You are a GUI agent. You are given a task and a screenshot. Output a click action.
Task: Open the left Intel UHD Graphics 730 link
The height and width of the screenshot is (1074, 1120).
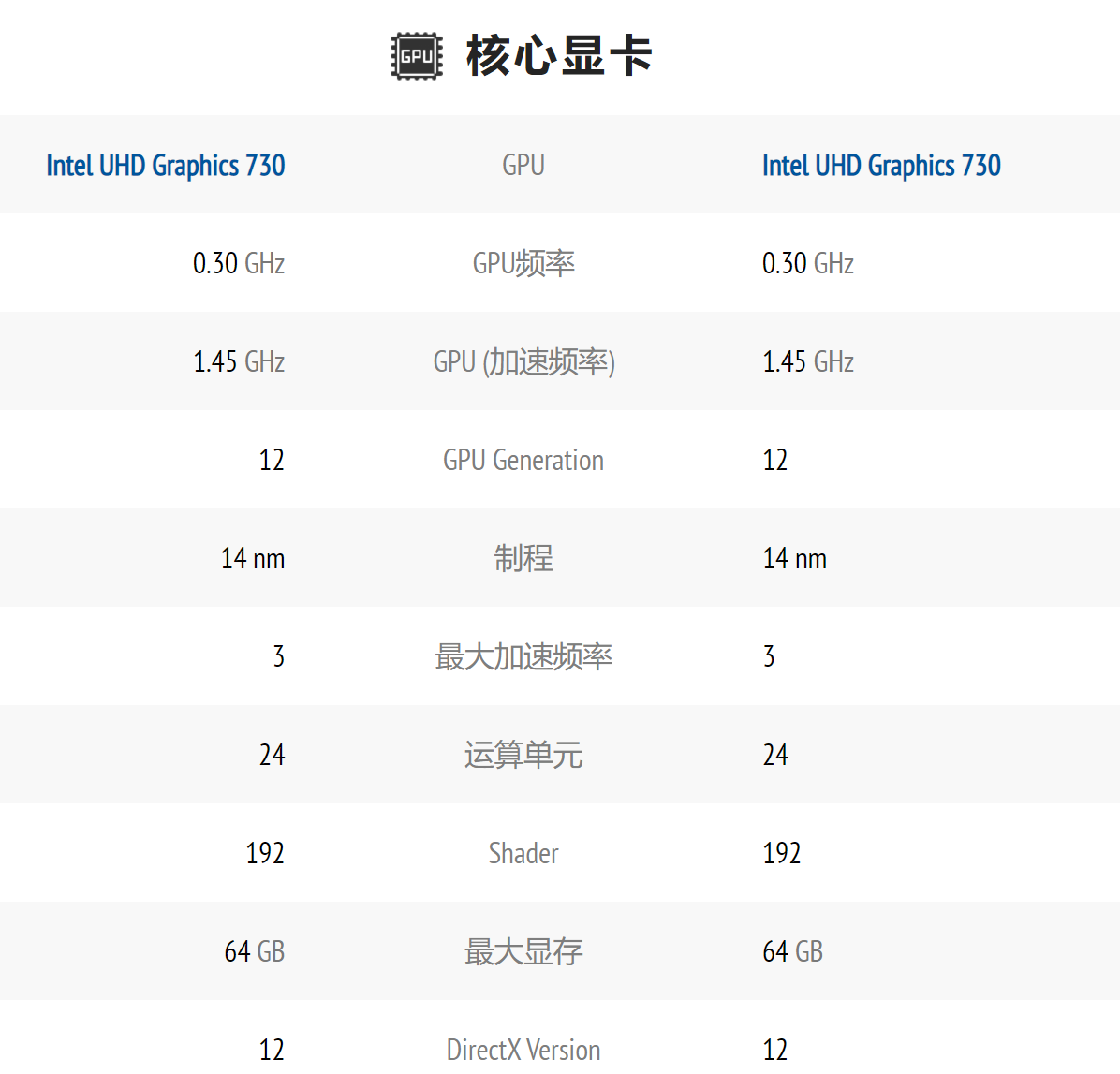click(166, 166)
